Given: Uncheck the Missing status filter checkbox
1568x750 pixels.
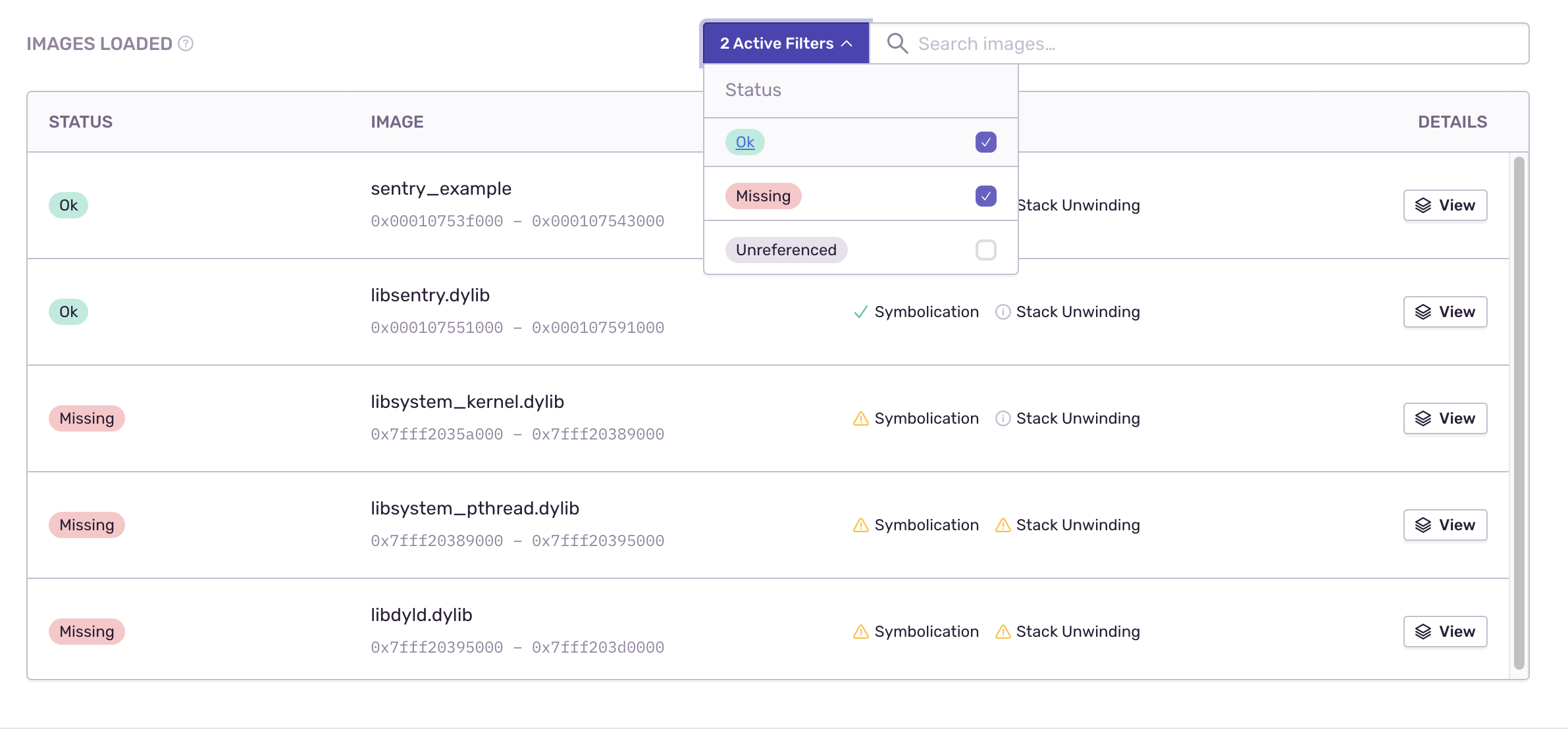Looking at the screenshot, I should click(x=985, y=196).
